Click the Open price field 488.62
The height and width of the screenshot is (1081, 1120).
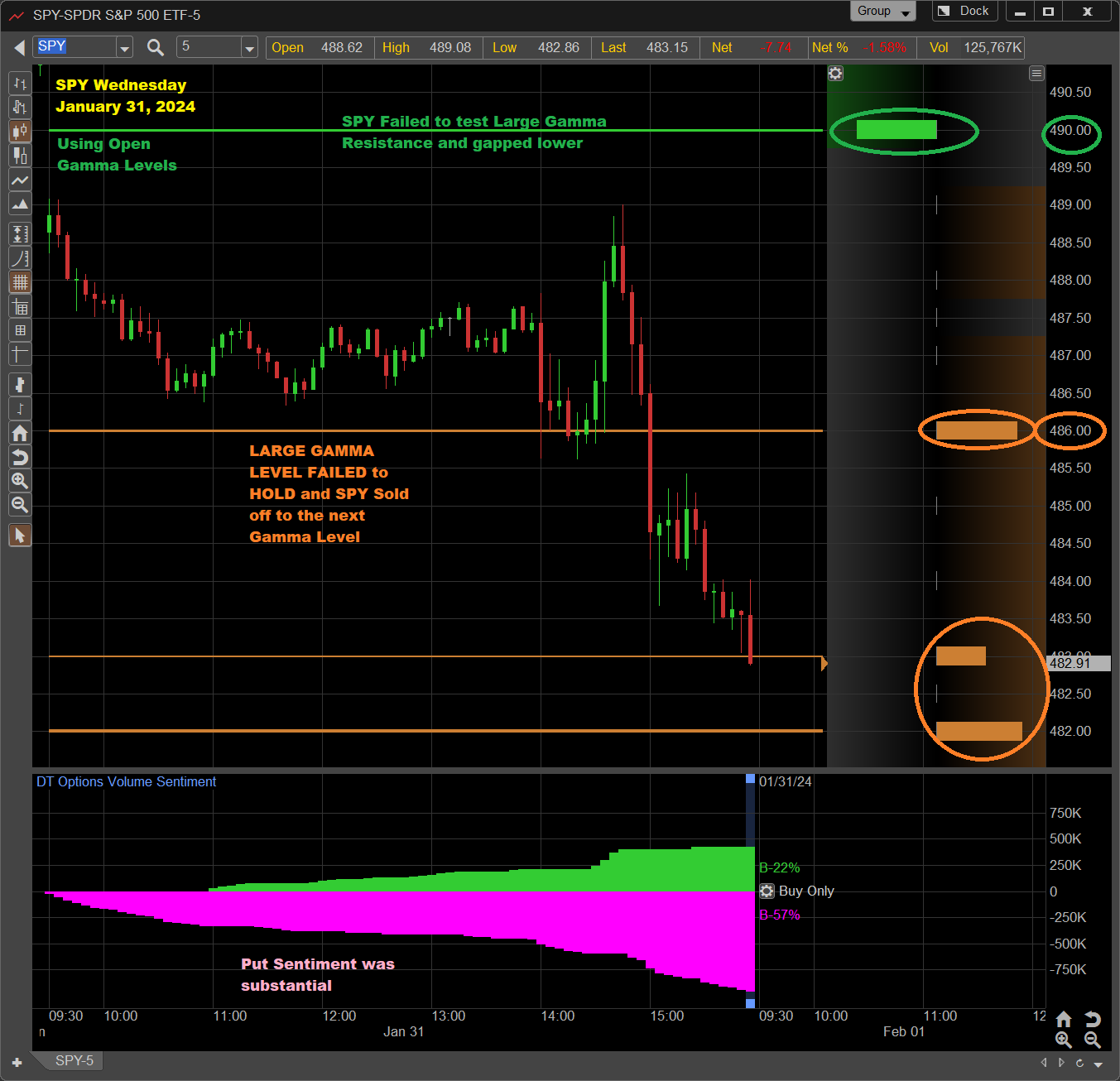[341, 48]
